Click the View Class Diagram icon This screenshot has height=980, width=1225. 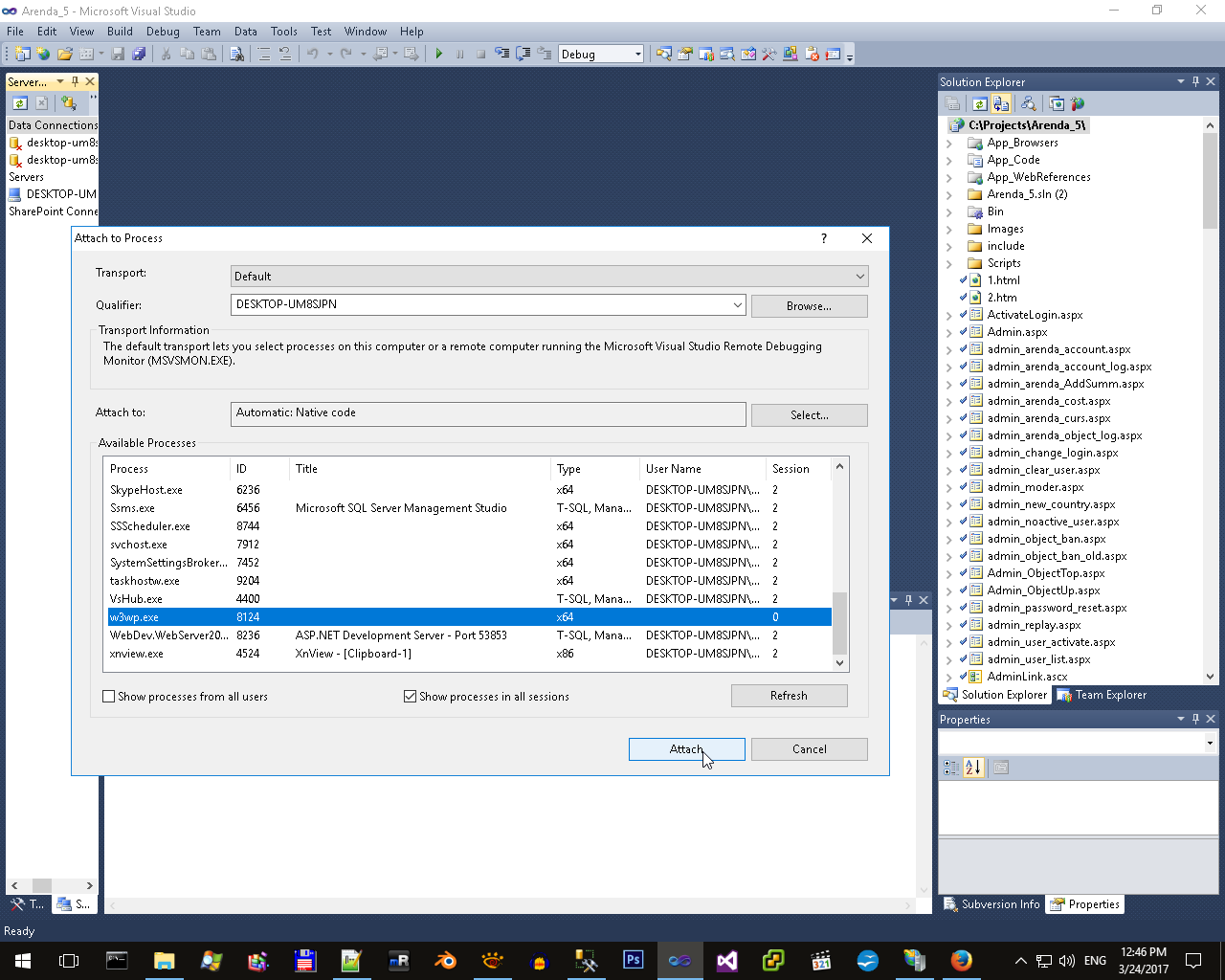pyautogui.click(x=1028, y=104)
